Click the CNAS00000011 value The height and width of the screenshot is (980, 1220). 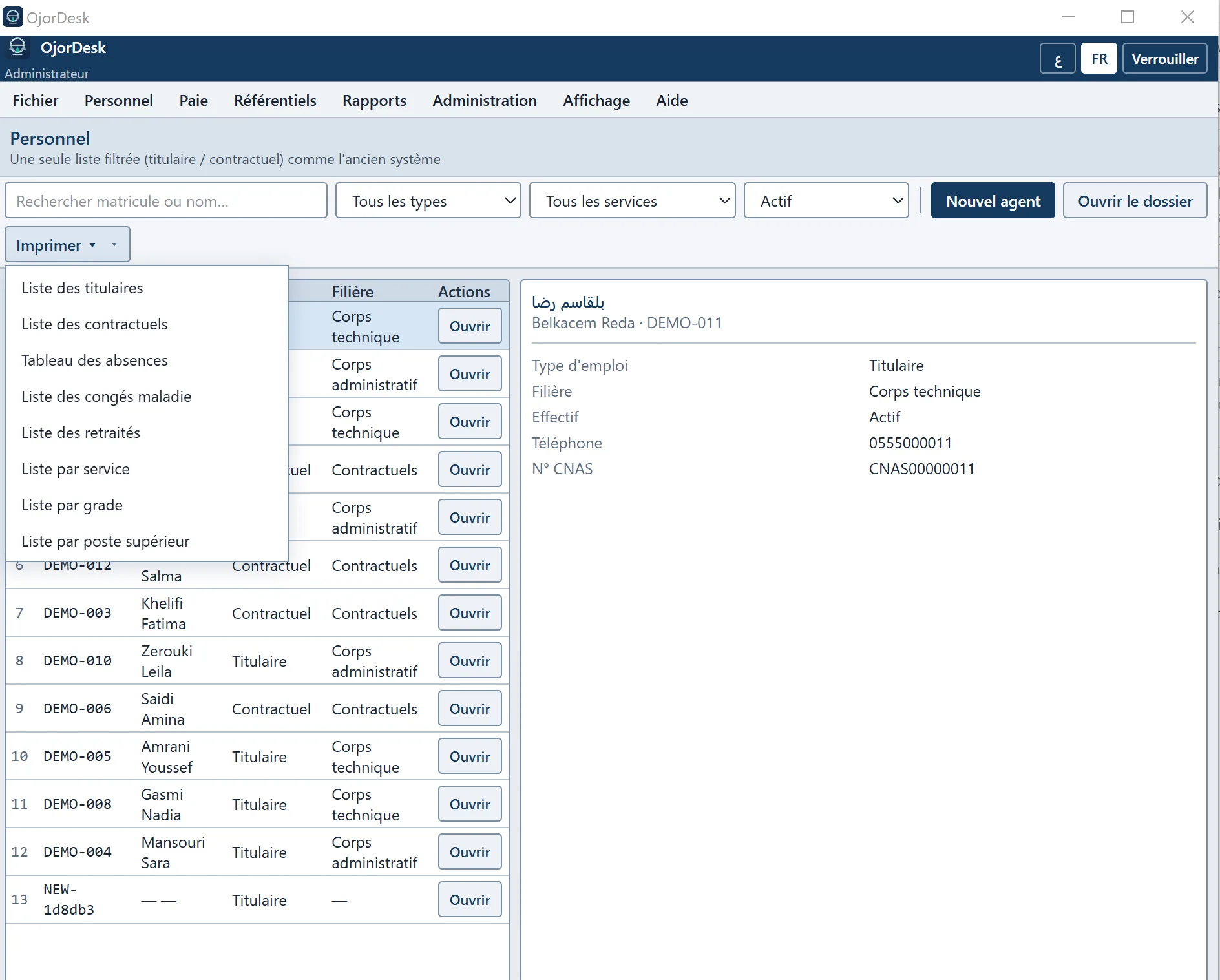point(921,469)
